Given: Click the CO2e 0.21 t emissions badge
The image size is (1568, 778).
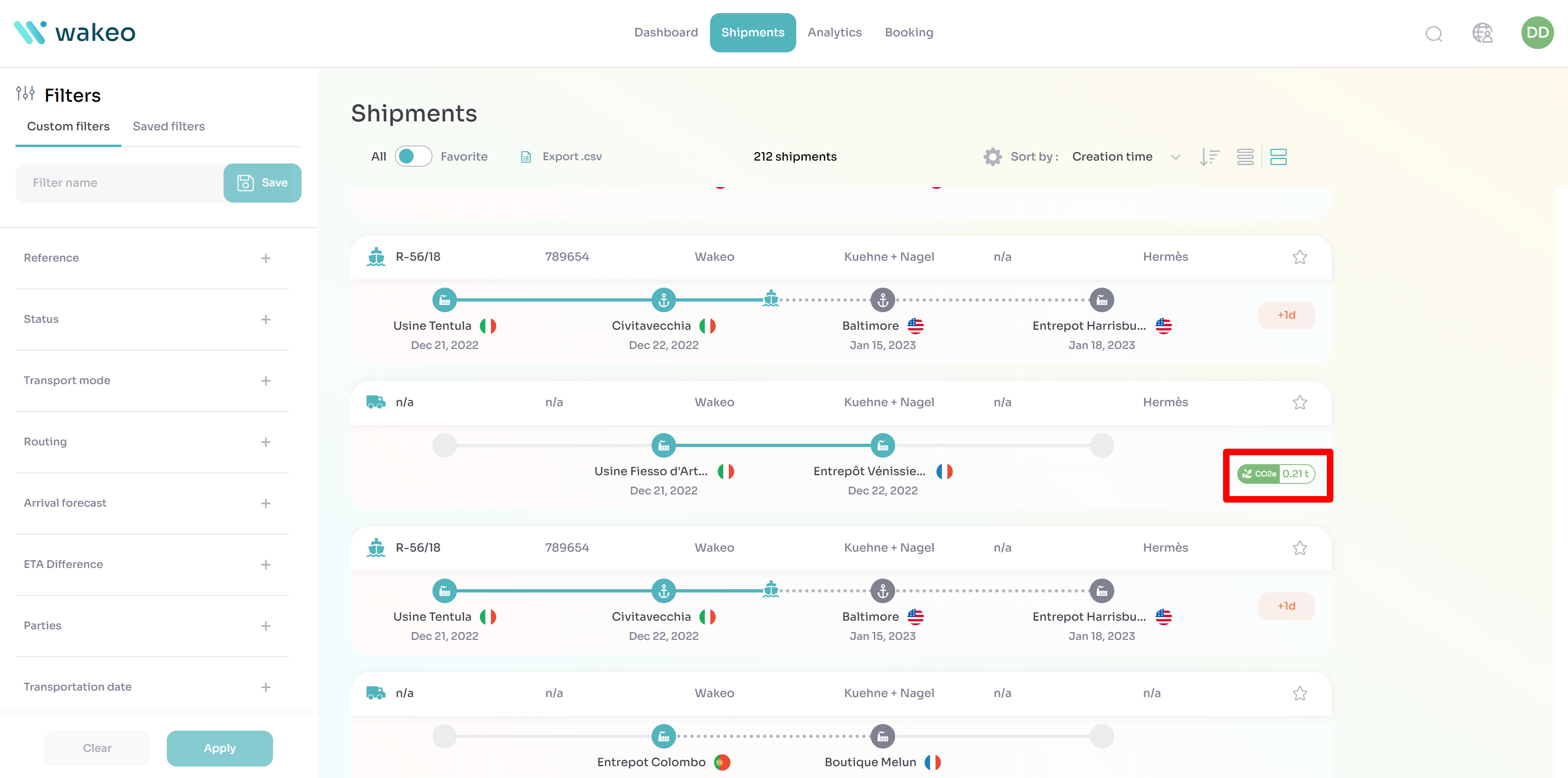Looking at the screenshot, I should point(1277,474).
